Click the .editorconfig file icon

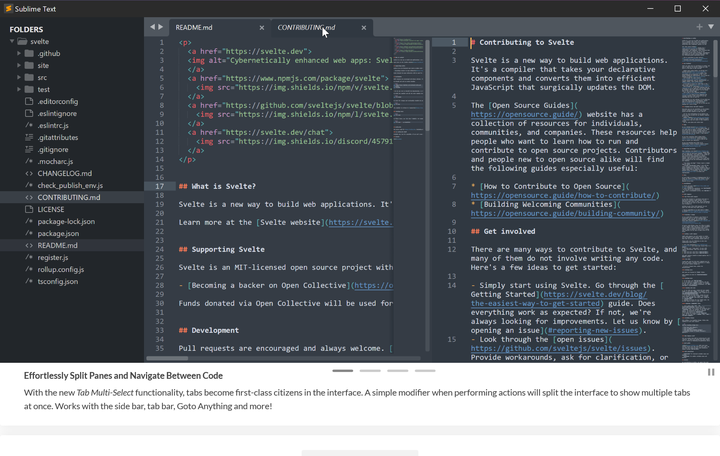[29, 101]
